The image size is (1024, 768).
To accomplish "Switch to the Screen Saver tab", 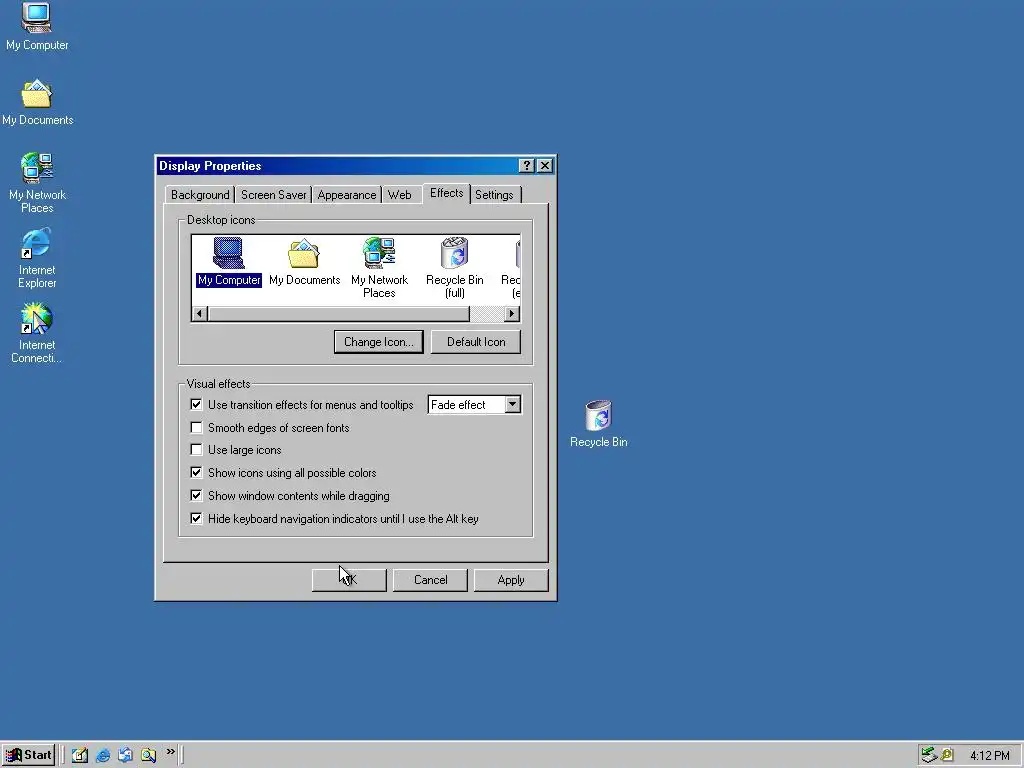I will pos(273,195).
